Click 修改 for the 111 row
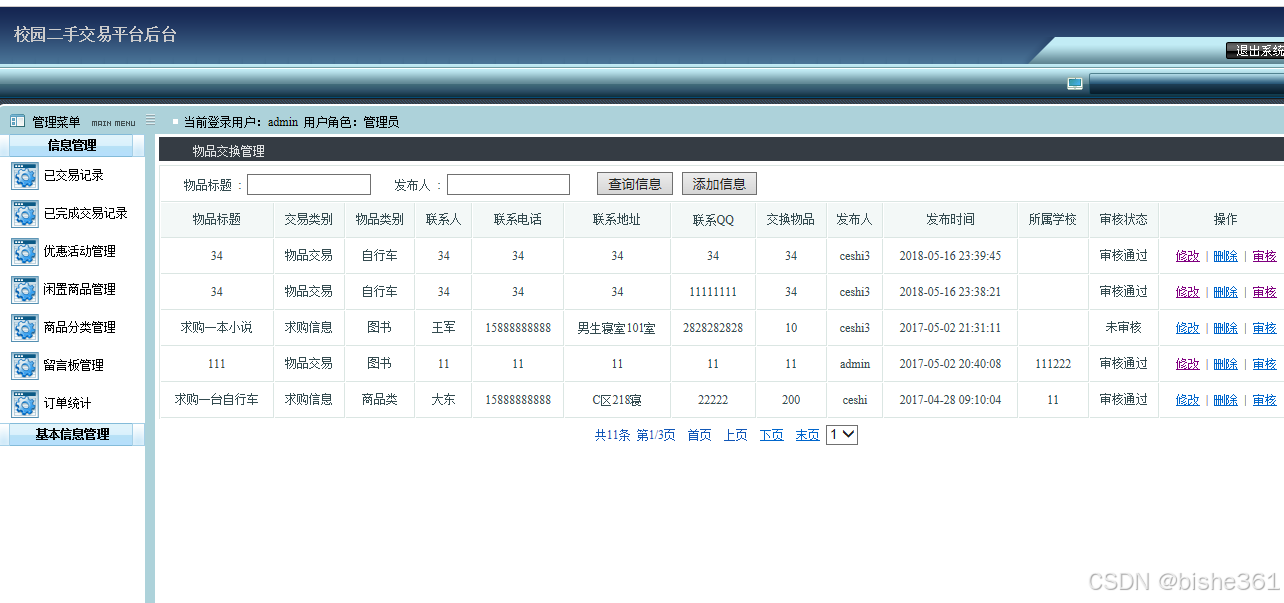The width and height of the screenshot is (1284, 603). tap(1187, 364)
